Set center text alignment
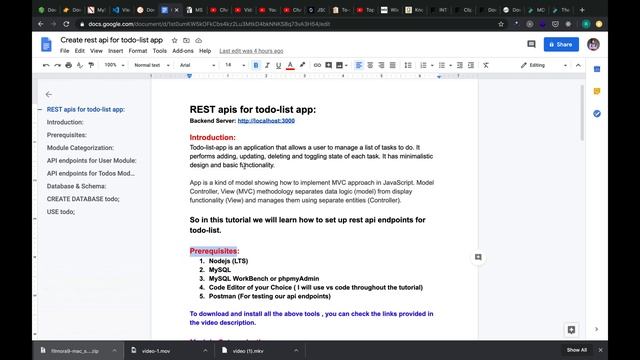 tap(370, 65)
